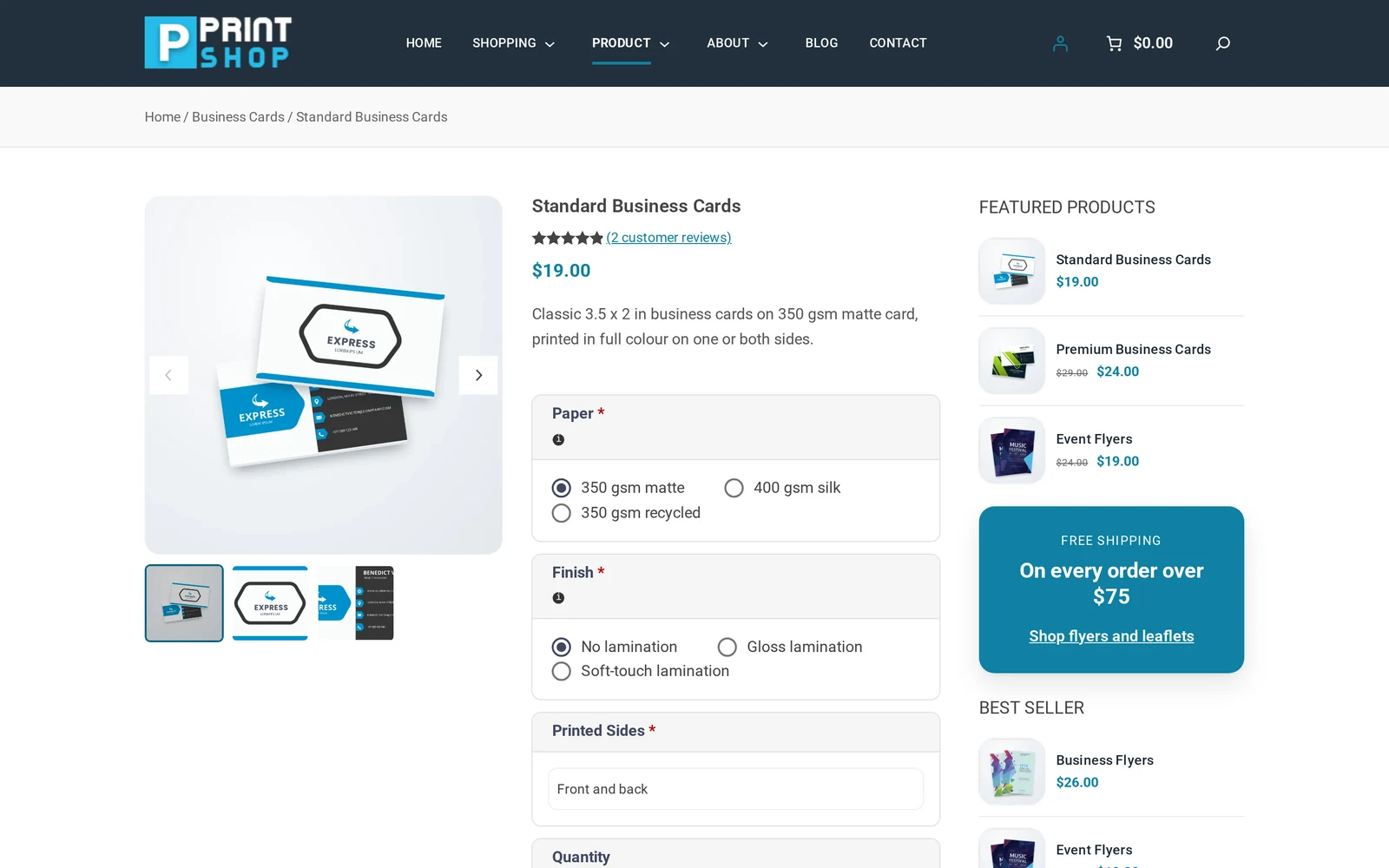Screen dimensions: 1389x868
Task: Show previous product image arrow
Action: click(x=168, y=375)
